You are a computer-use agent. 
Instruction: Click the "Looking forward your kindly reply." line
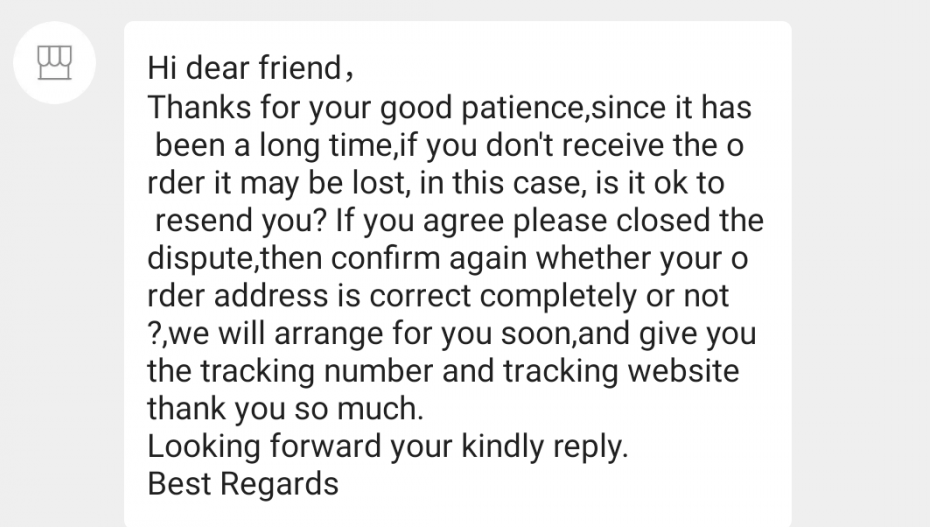pos(388,446)
